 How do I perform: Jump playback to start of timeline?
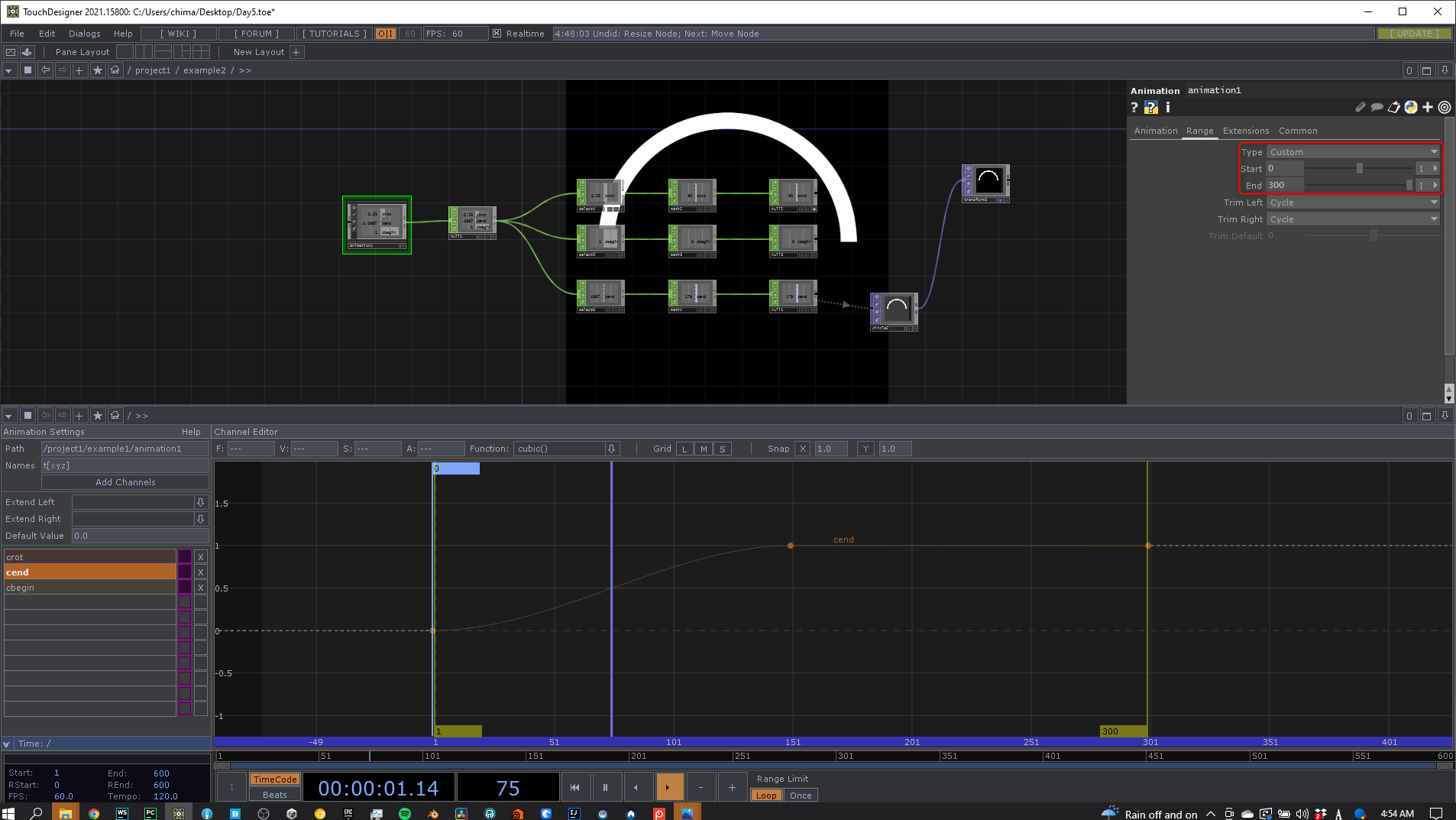tap(574, 787)
